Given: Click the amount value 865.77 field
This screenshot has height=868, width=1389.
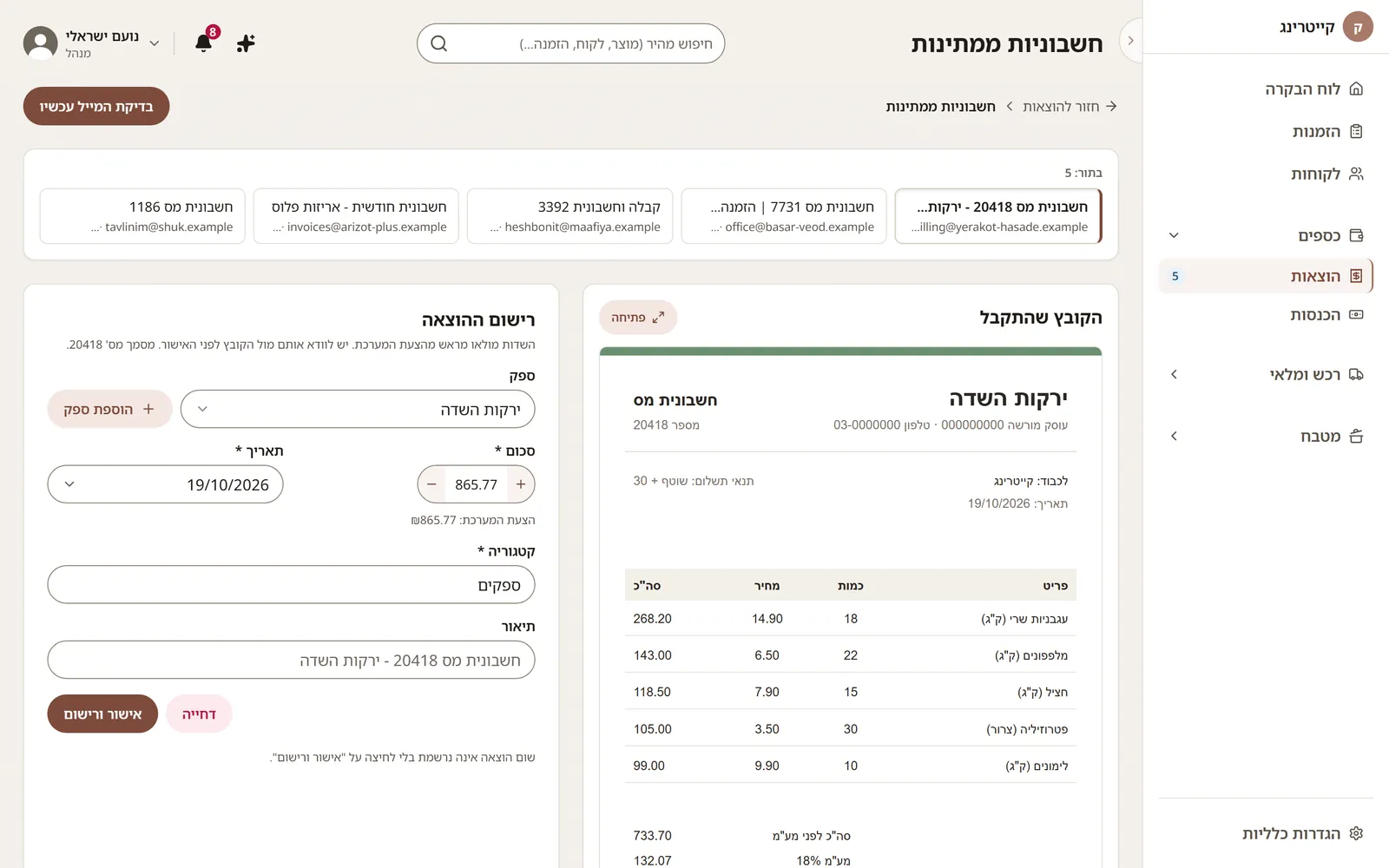Looking at the screenshot, I should pyautogui.click(x=477, y=484).
